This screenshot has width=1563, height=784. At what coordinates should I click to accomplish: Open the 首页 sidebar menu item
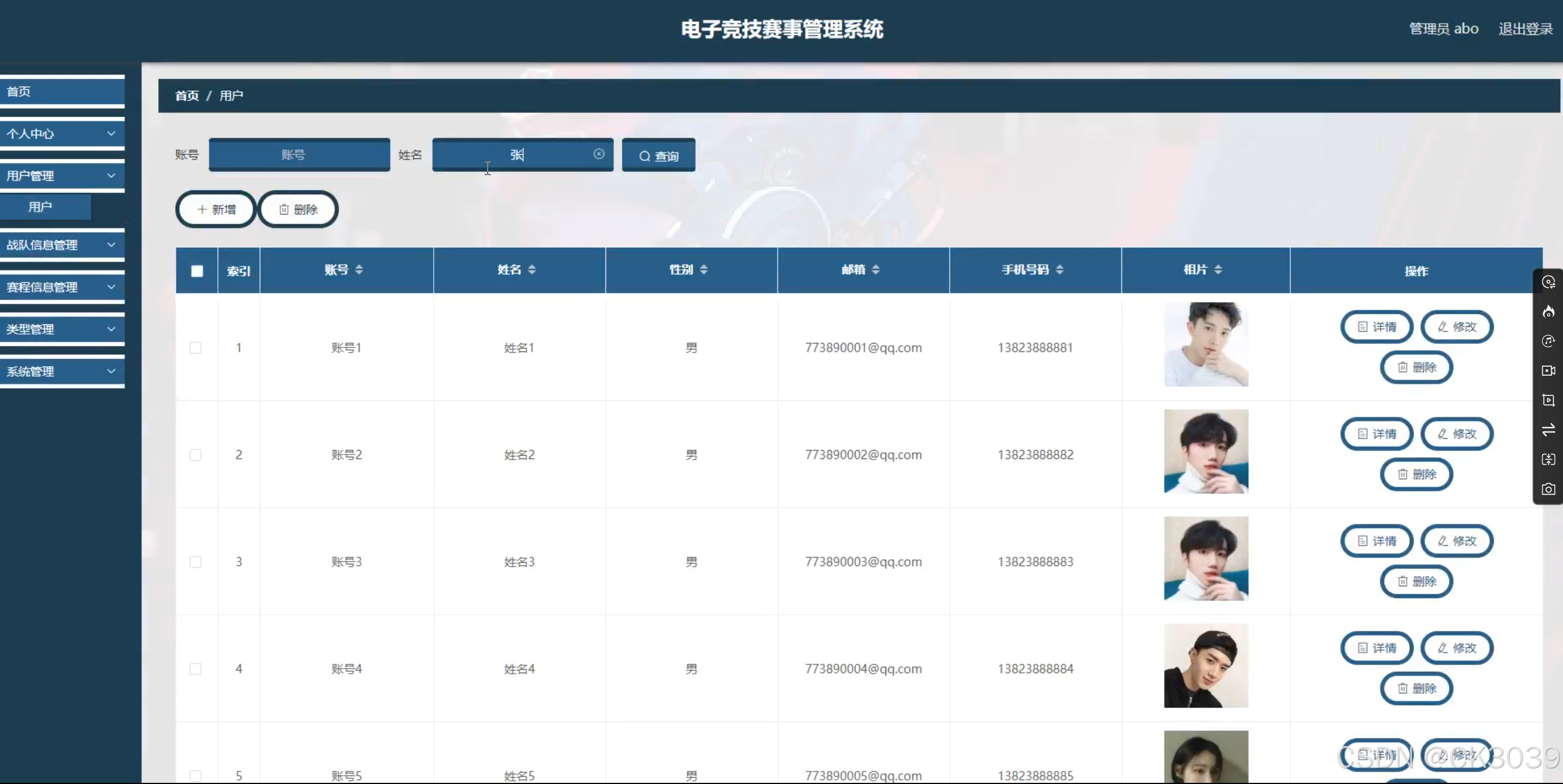click(x=61, y=91)
